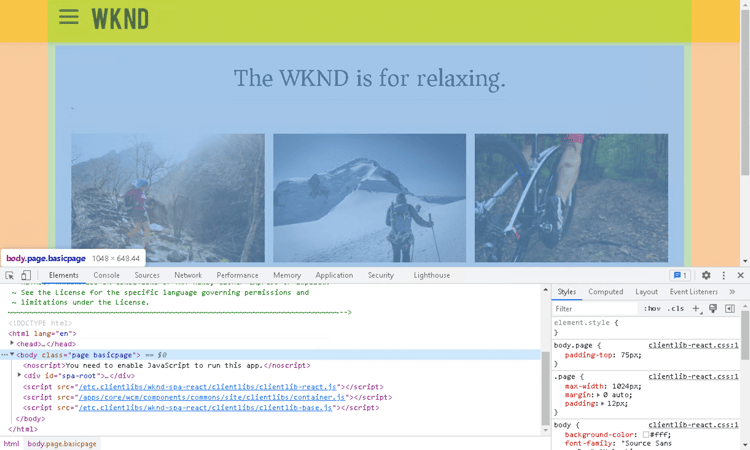Click 'The WKND is for relaxing.' heading
This screenshot has height=450, width=750.
coord(369,78)
